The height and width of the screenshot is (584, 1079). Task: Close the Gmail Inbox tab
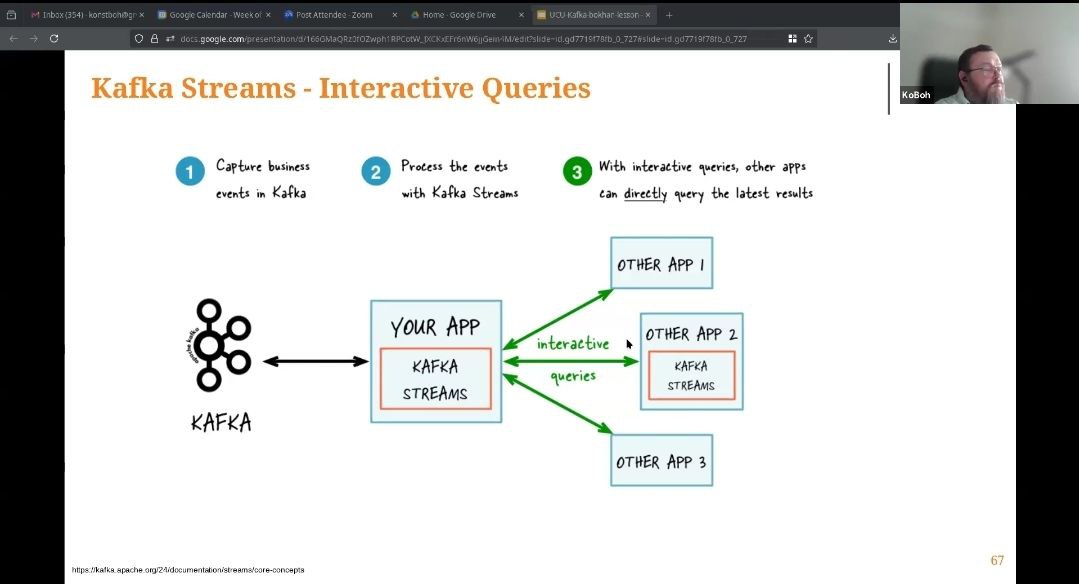coord(141,14)
